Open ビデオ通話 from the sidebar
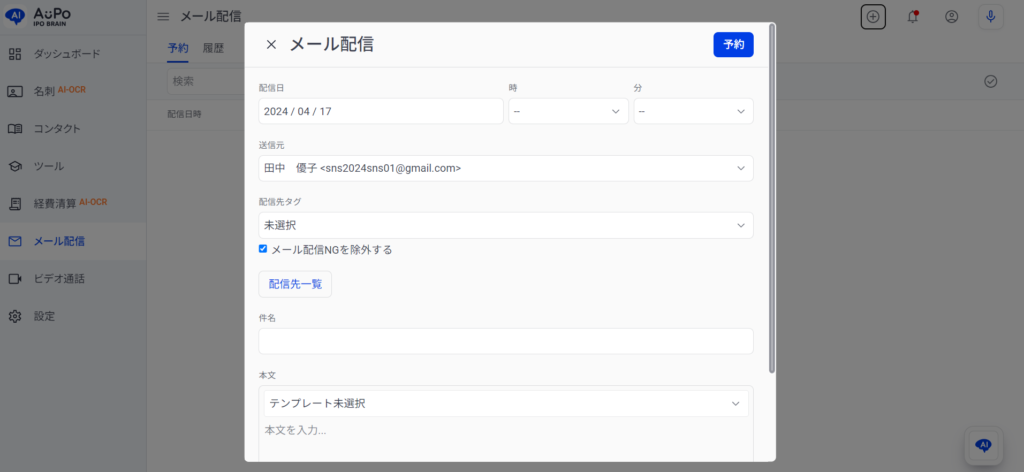This screenshot has width=1024, height=472. (x=60, y=278)
